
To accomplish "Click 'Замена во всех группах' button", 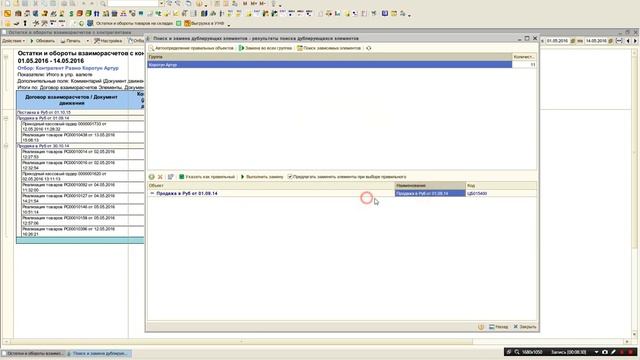I will pos(265,48).
